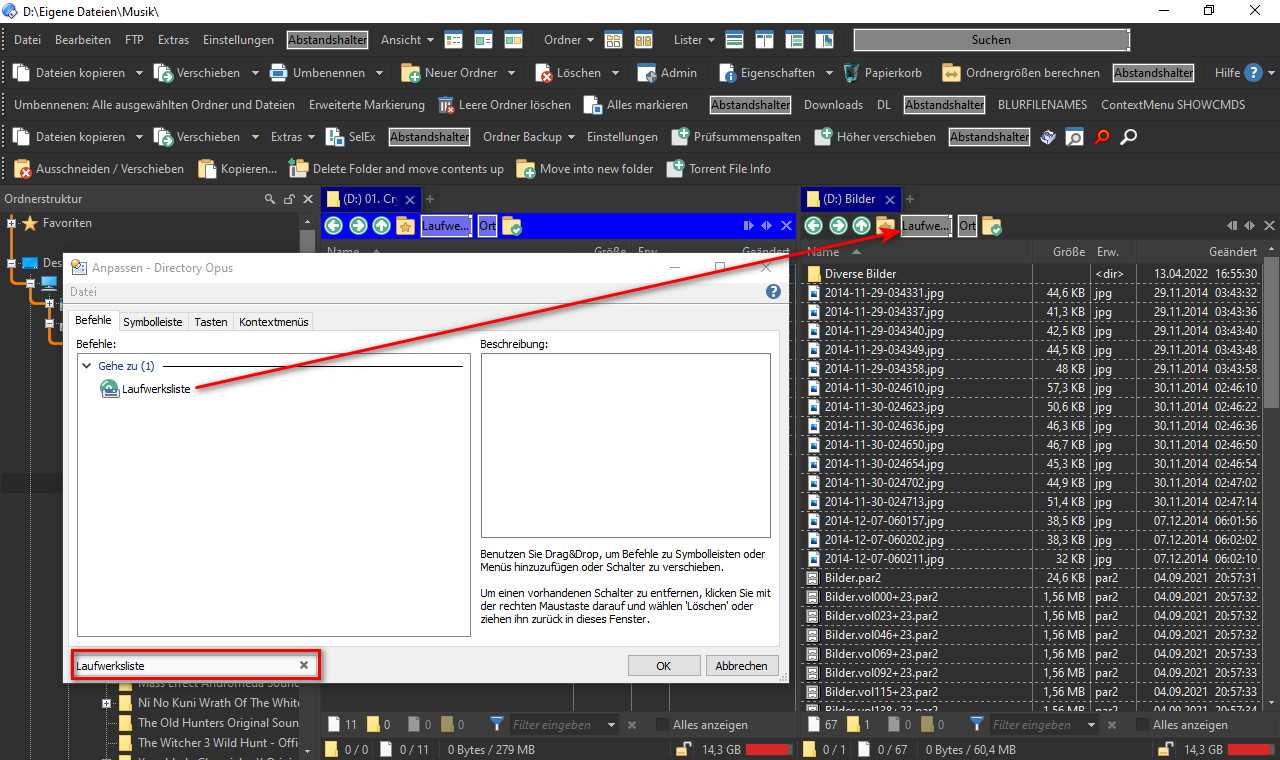Select the file Bilder.par2
The height and width of the screenshot is (760, 1280).
click(x=853, y=578)
